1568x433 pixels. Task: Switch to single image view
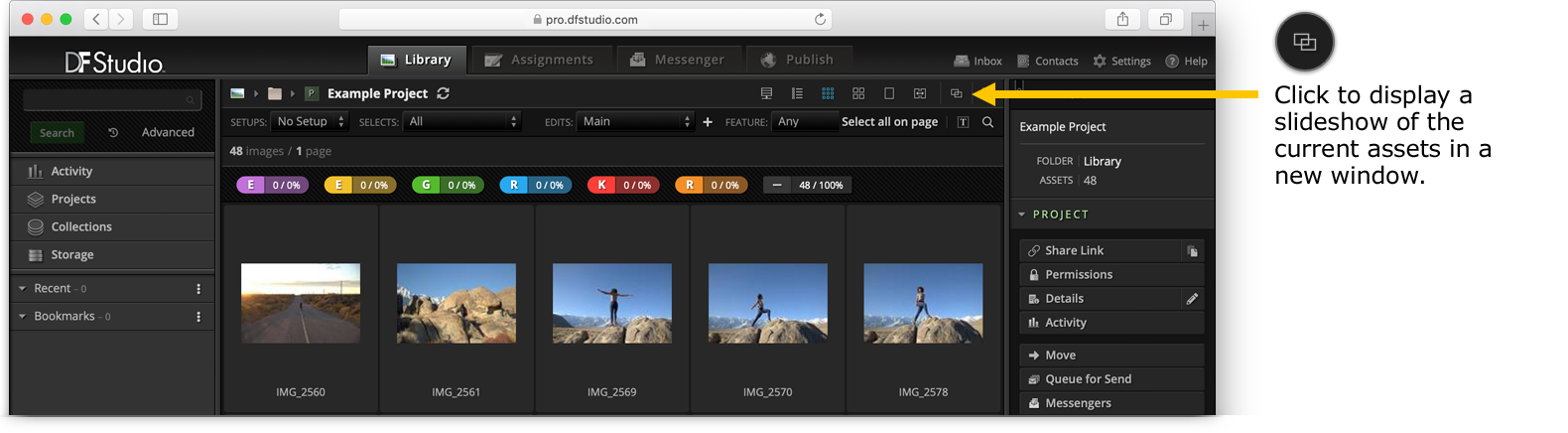click(889, 93)
